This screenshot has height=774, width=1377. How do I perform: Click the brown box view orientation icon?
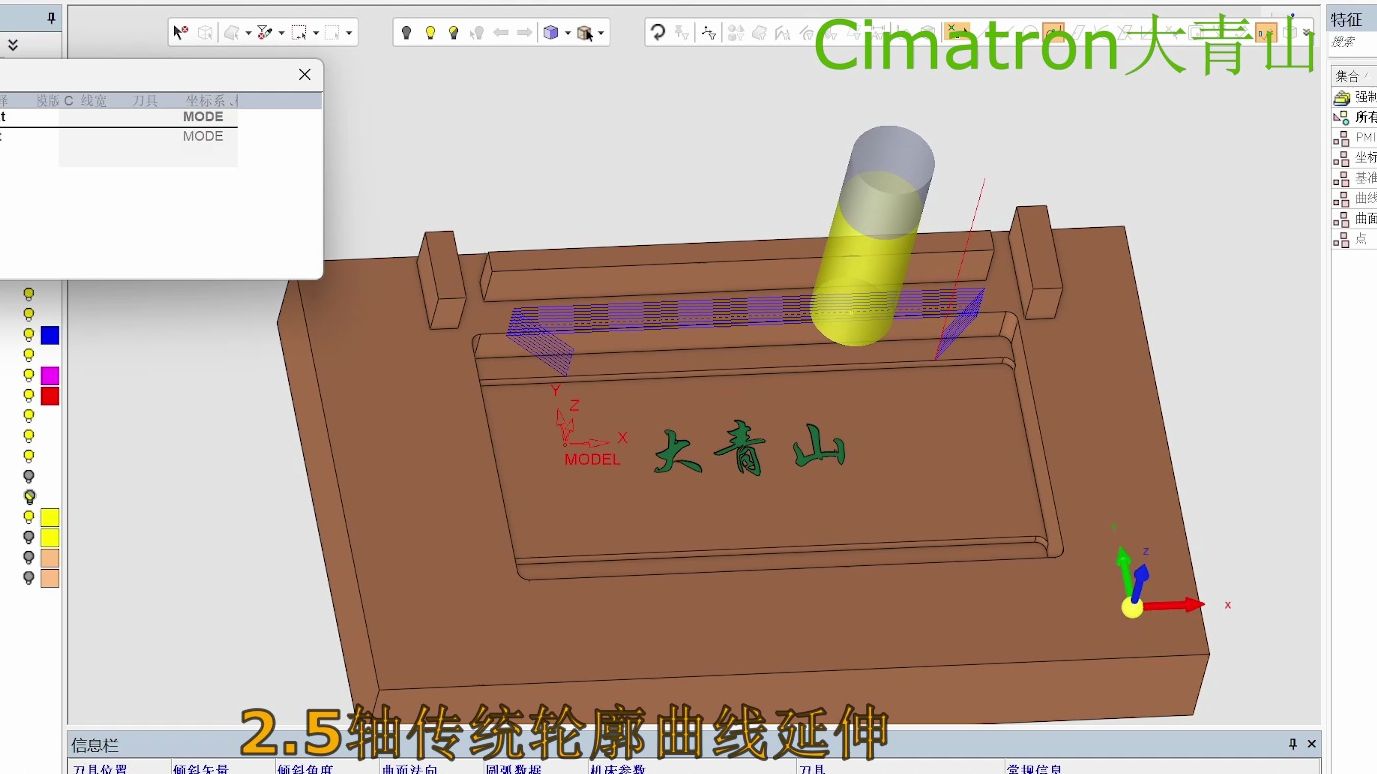pyautogui.click(x=585, y=33)
